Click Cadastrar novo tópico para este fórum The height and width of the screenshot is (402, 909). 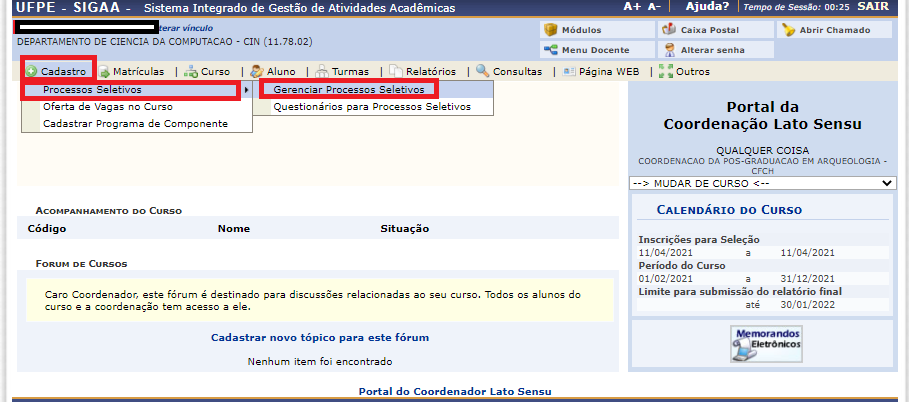(x=320, y=338)
